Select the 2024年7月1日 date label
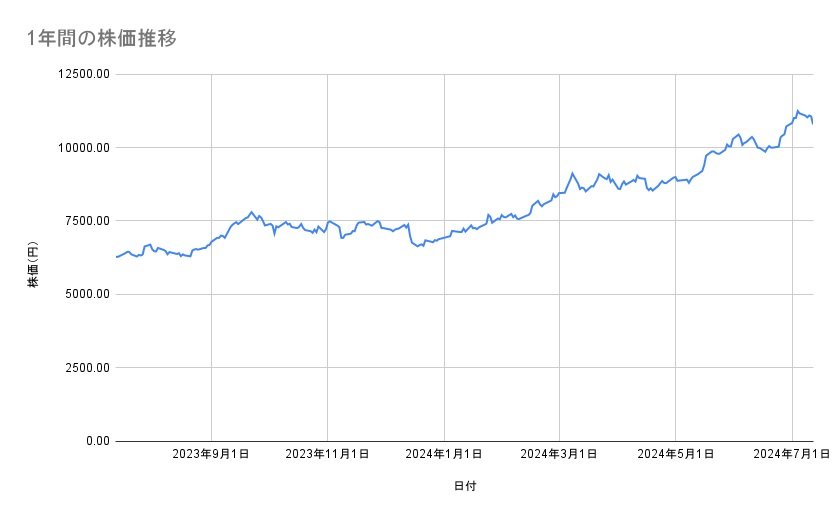Screen dimensions: 839x519 791,454
